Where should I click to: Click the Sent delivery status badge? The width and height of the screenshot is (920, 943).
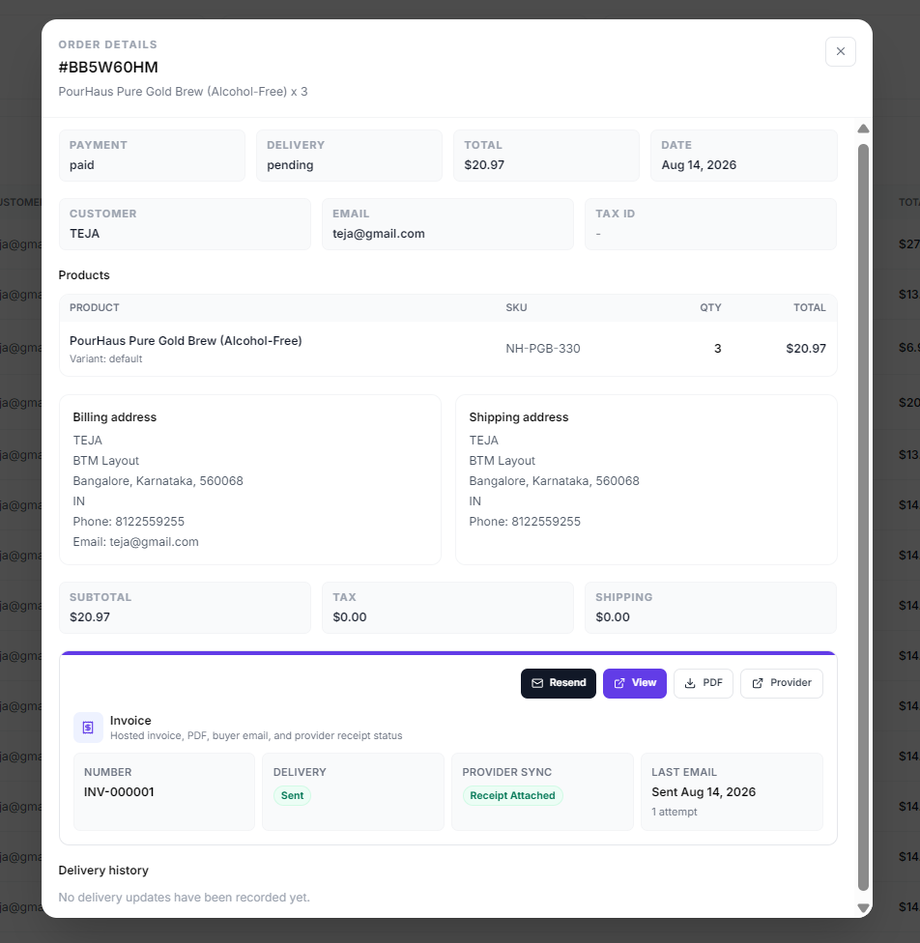[292, 795]
